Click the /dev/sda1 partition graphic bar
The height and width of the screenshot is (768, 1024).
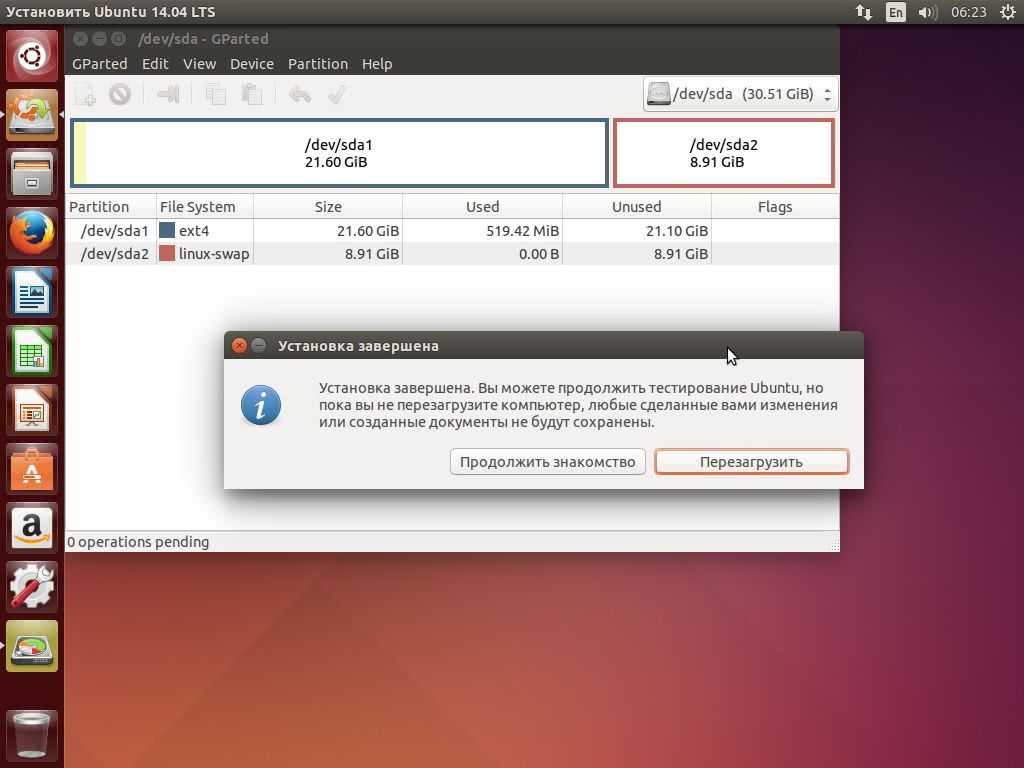[339, 153]
